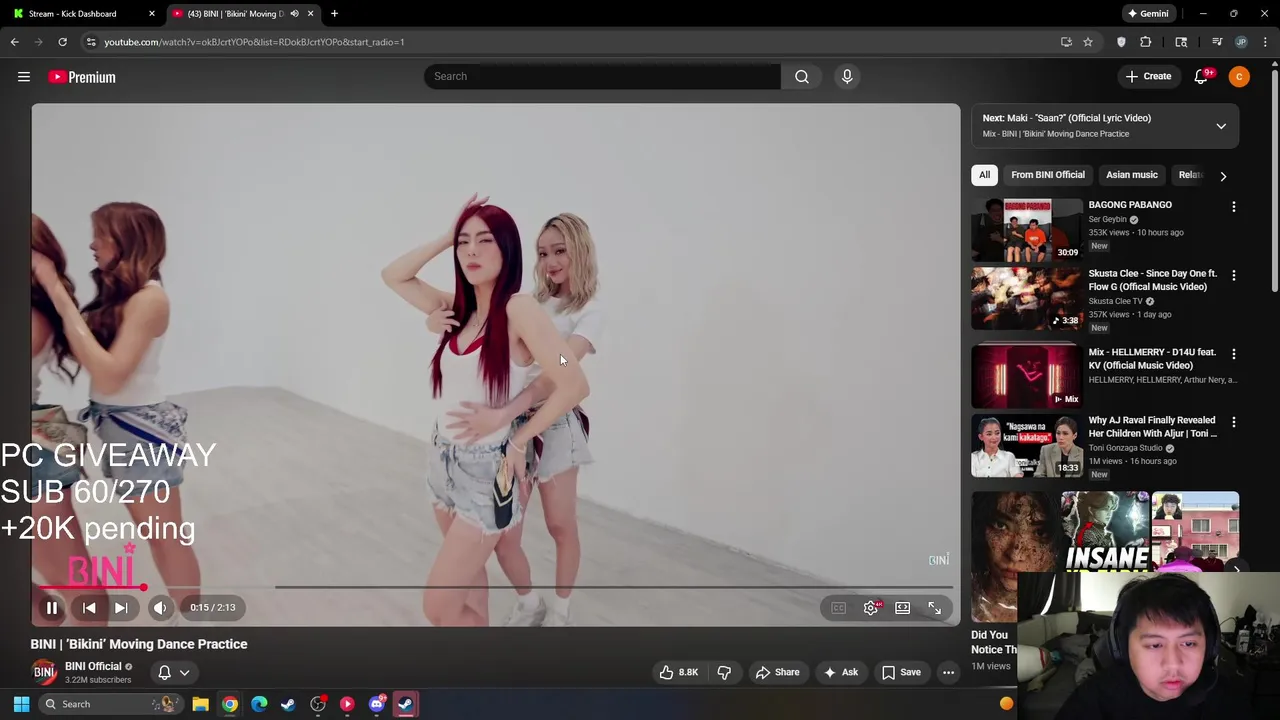Filter by From BINI Official chip
1280x720 pixels.
(x=1047, y=175)
